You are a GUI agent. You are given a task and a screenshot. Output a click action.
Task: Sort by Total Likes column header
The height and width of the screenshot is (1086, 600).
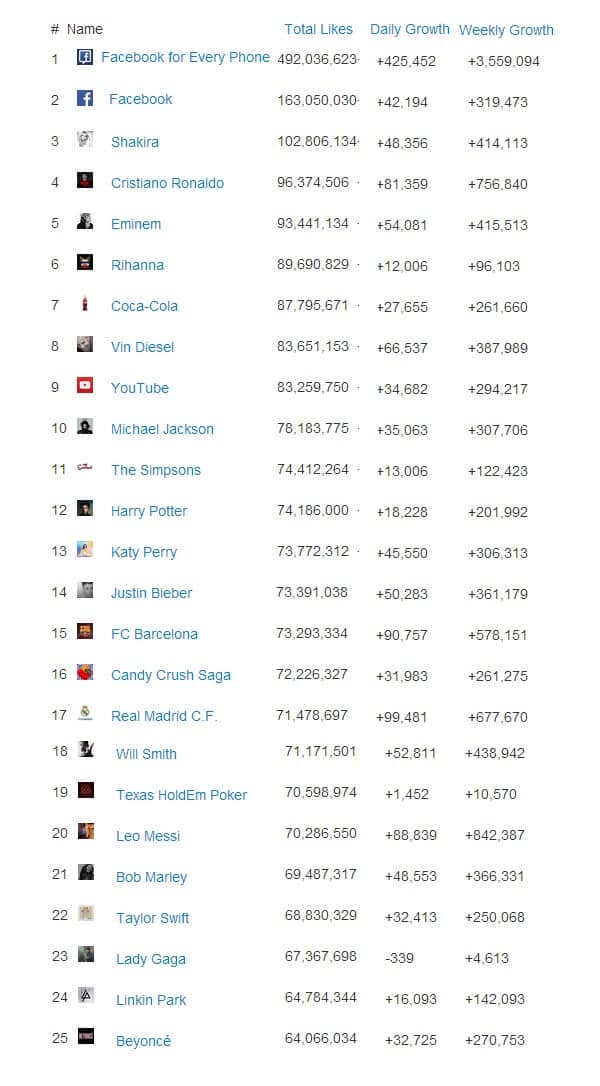(x=318, y=29)
